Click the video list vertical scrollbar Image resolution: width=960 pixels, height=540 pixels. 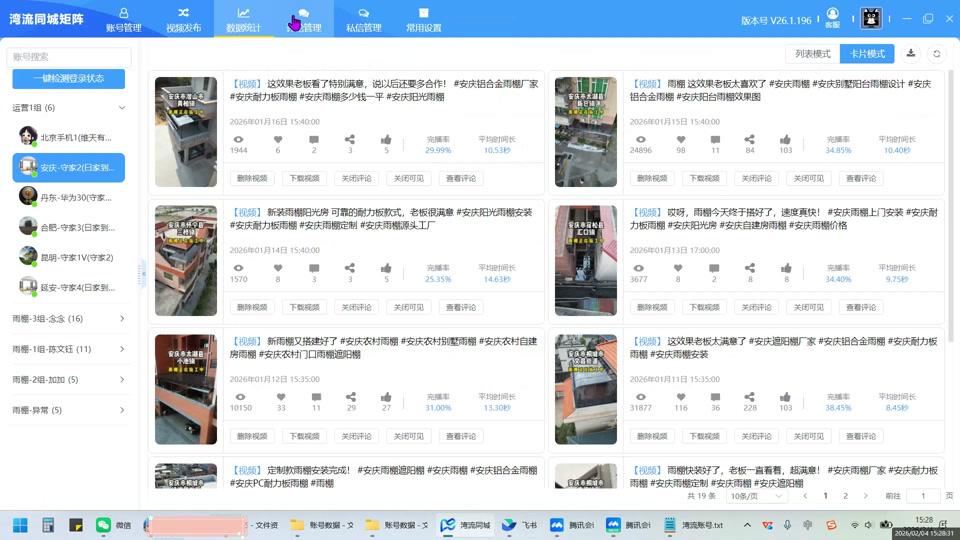(x=950, y=208)
